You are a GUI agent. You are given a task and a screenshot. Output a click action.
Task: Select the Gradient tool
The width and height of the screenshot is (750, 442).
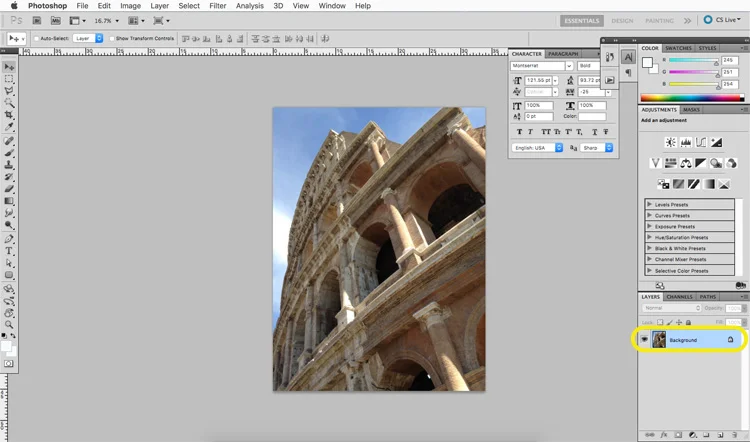[9, 201]
